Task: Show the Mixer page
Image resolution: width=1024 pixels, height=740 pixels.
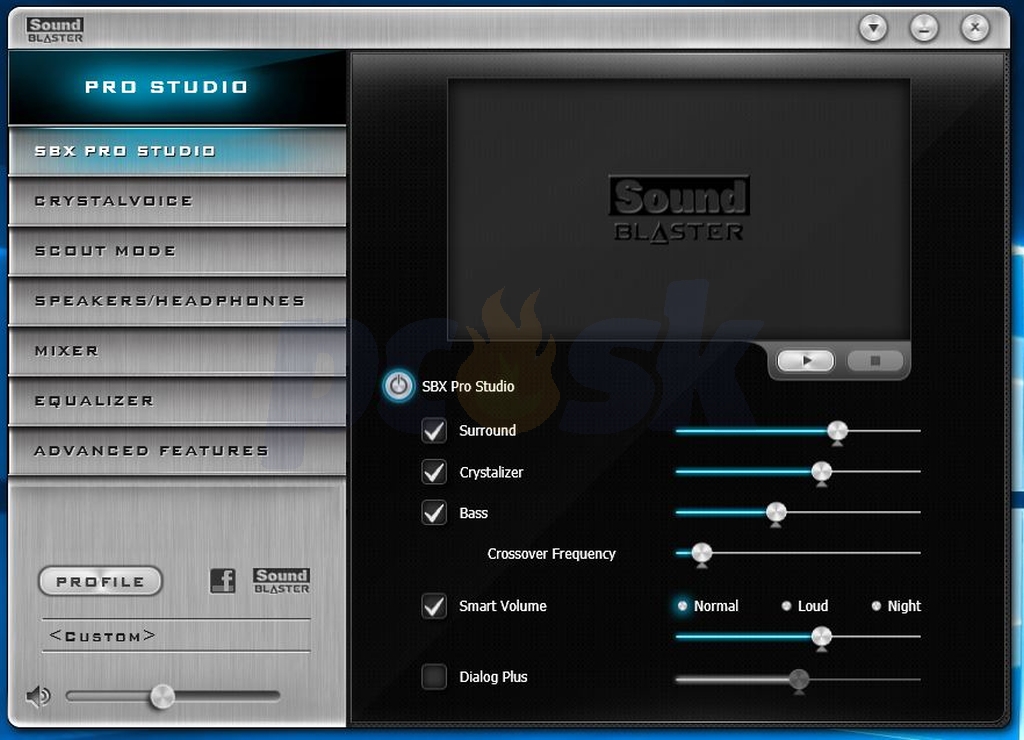Action: pyautogui.click(x=177, y=351)
